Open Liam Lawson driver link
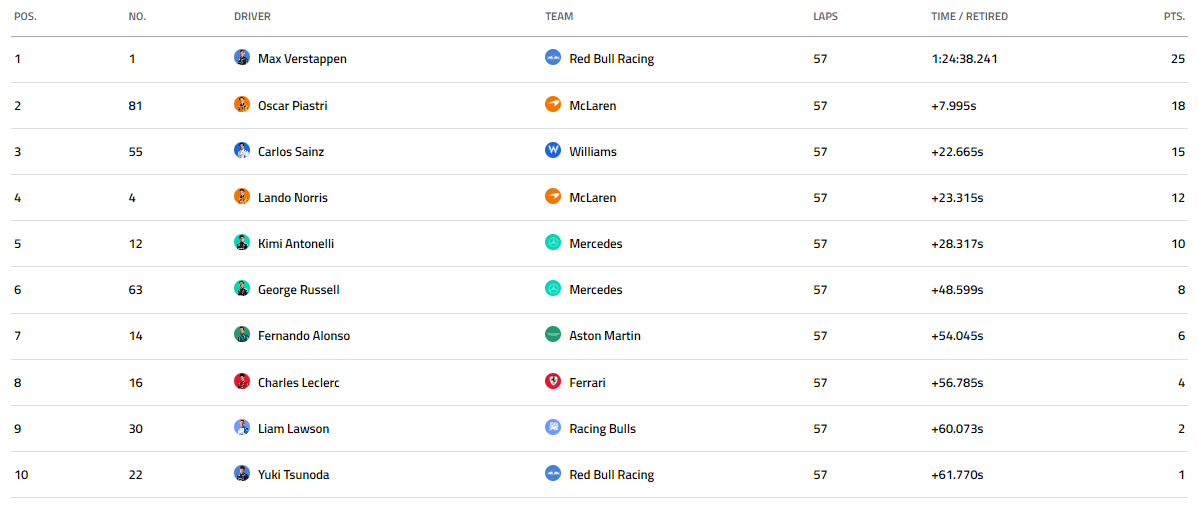1198x508 pixels. tap(293, 429)
